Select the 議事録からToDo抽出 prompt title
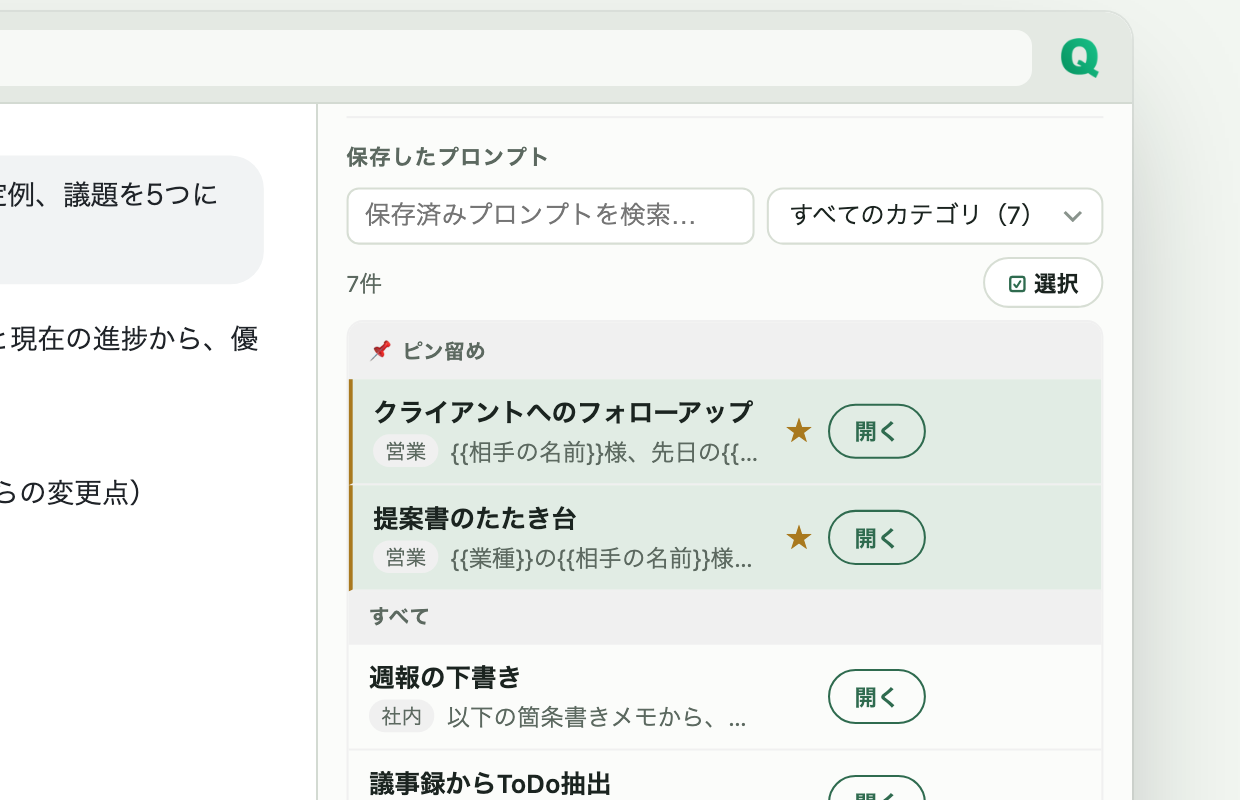Screen dimensions: 1240x800 point(490,783)
